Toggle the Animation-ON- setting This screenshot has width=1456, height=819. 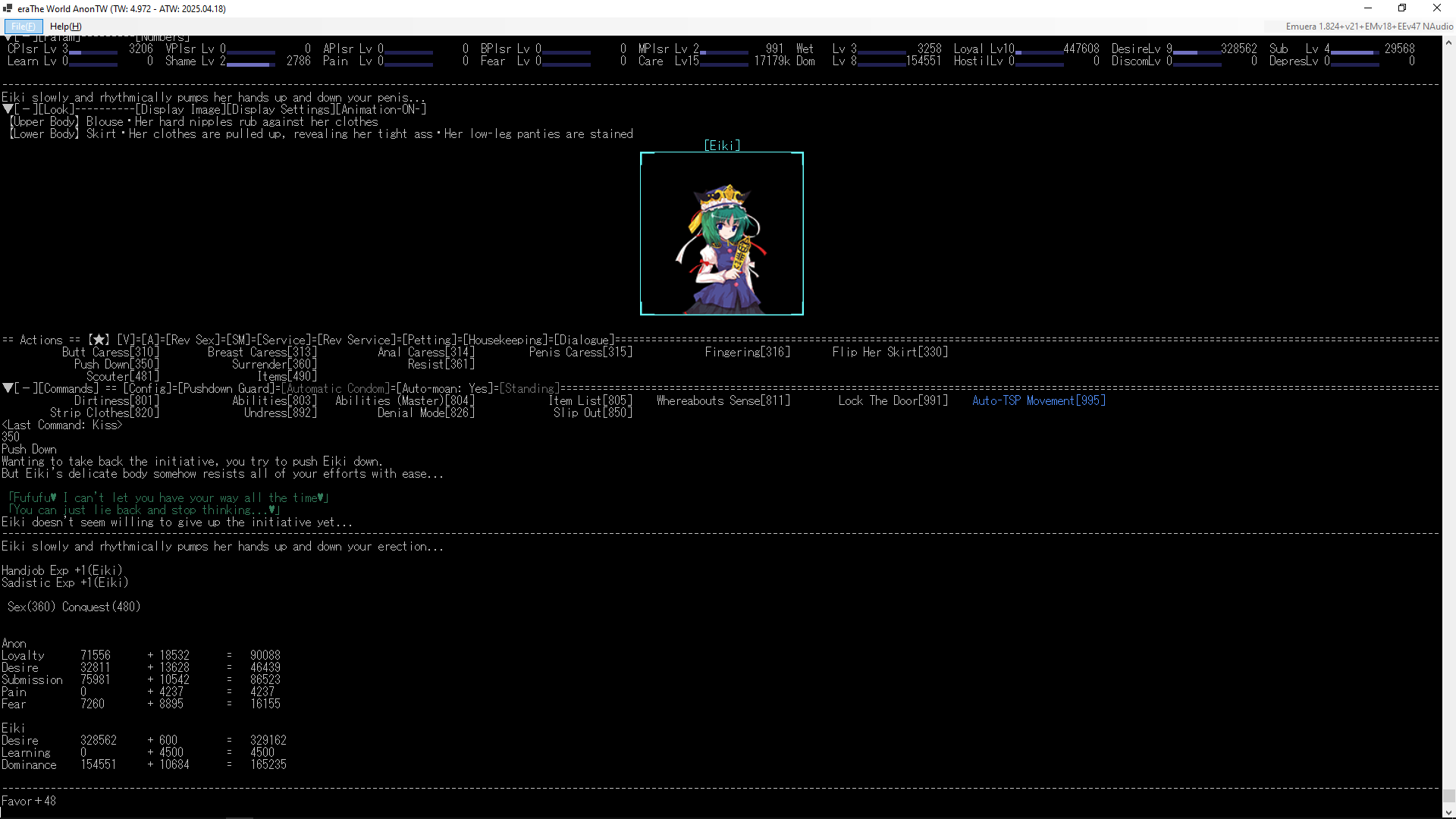coord(381,109)
